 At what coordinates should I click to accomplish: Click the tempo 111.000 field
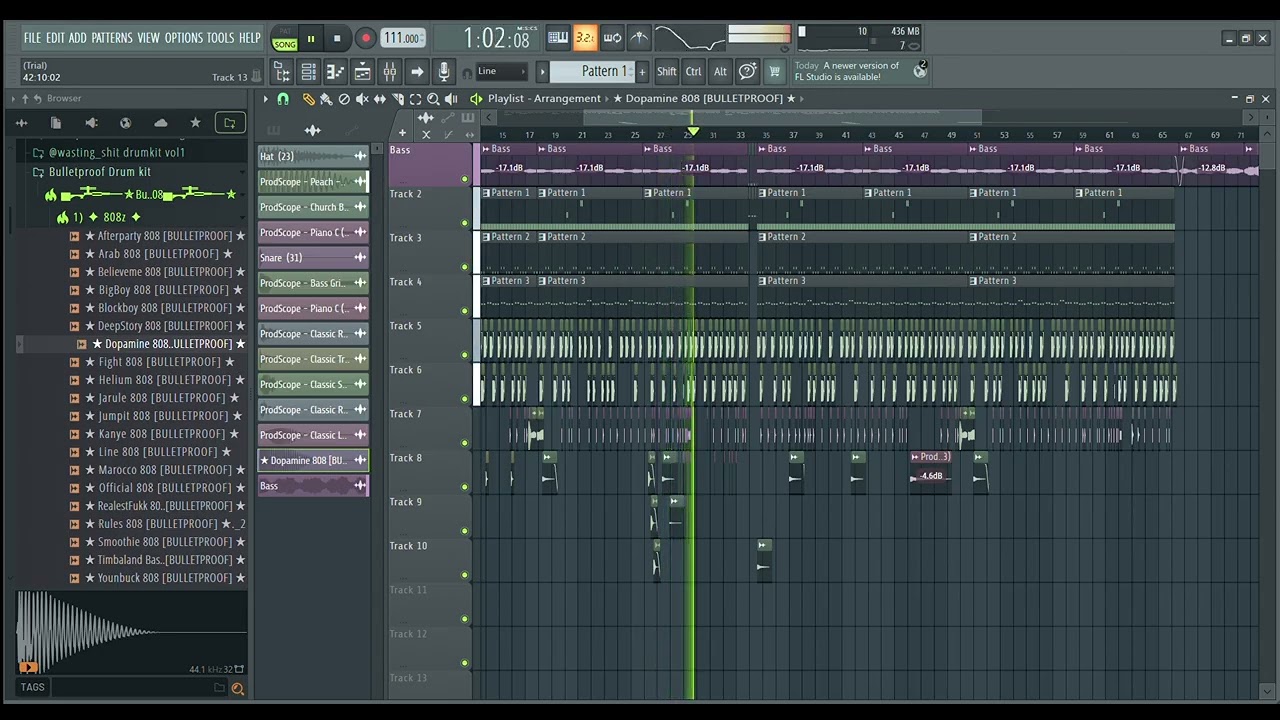[402, 38]
